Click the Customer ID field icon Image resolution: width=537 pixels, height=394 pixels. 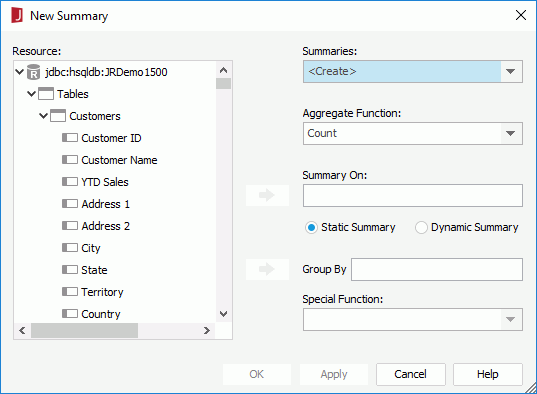(x=70, y=138)
